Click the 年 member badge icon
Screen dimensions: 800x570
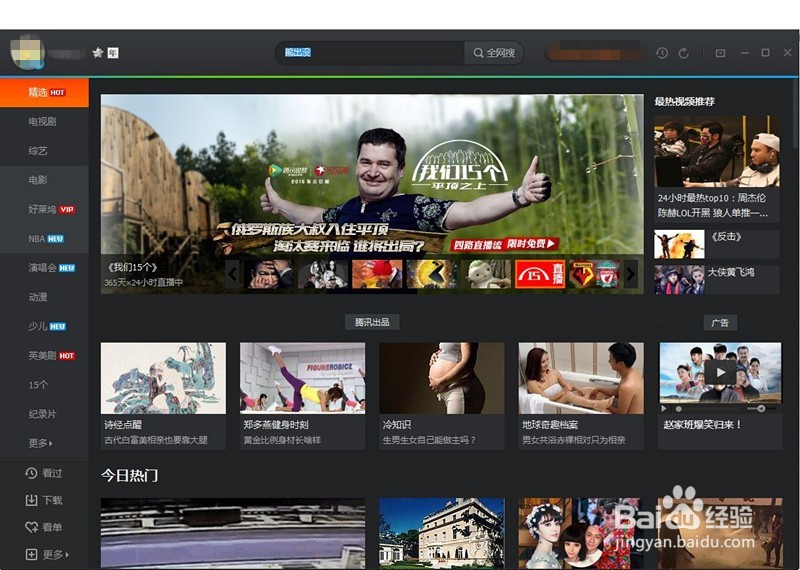(x=113, y=53)
